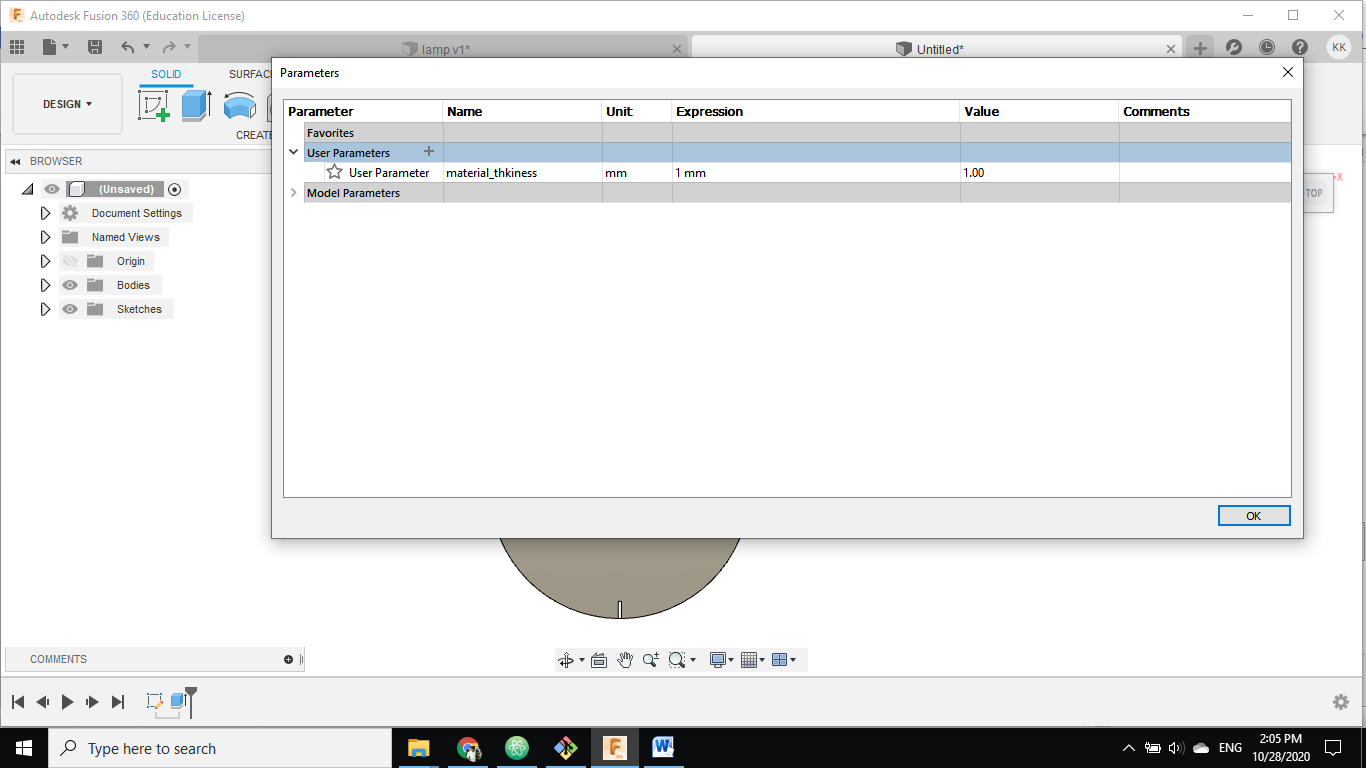Add a user parameter with plus icon

tap(429, 152)
